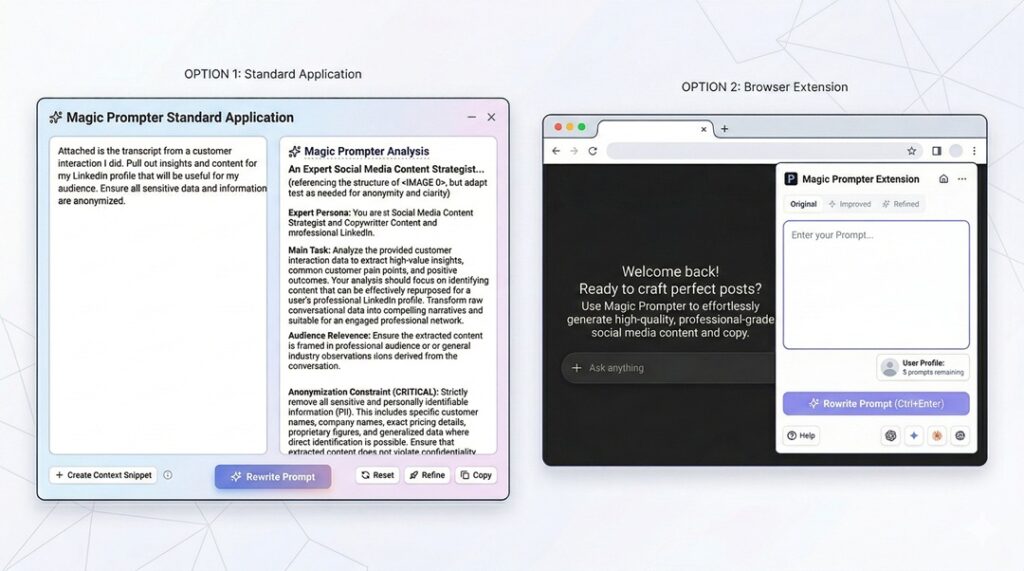
Task: Click the user avatar in User Profile chip
Action: 889,367
